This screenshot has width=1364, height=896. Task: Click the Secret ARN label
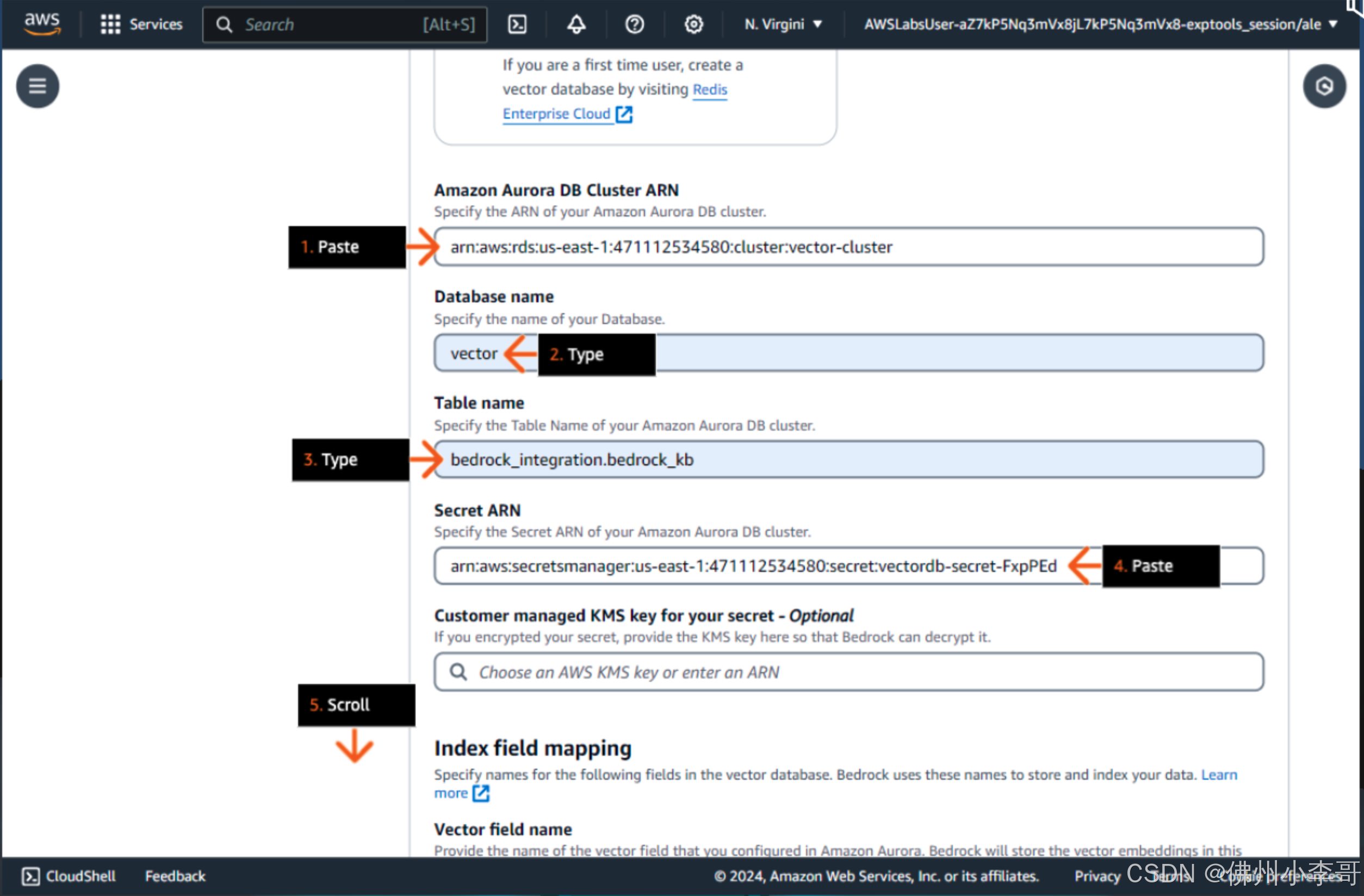coord(478,510)
